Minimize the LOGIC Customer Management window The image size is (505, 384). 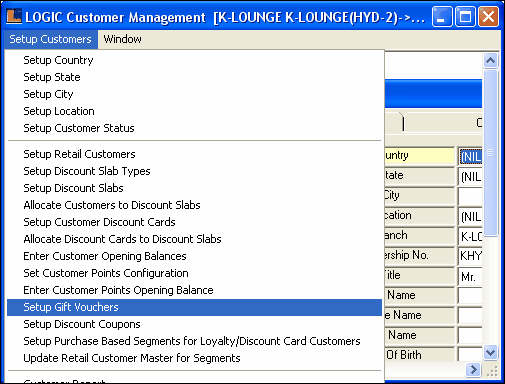[442, 17]
